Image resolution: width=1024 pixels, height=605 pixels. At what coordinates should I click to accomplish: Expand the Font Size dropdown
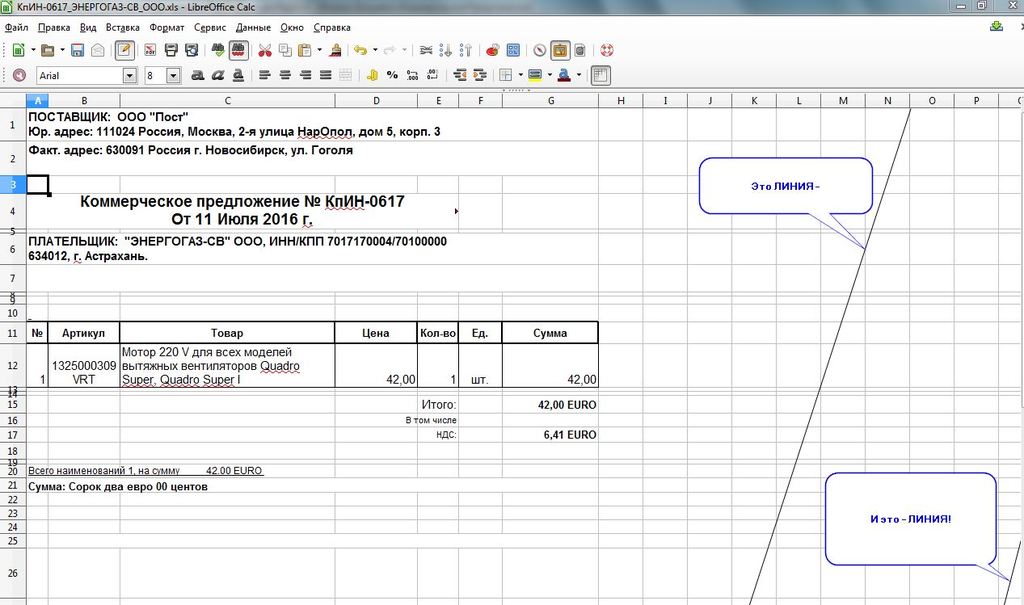(173, 76)
